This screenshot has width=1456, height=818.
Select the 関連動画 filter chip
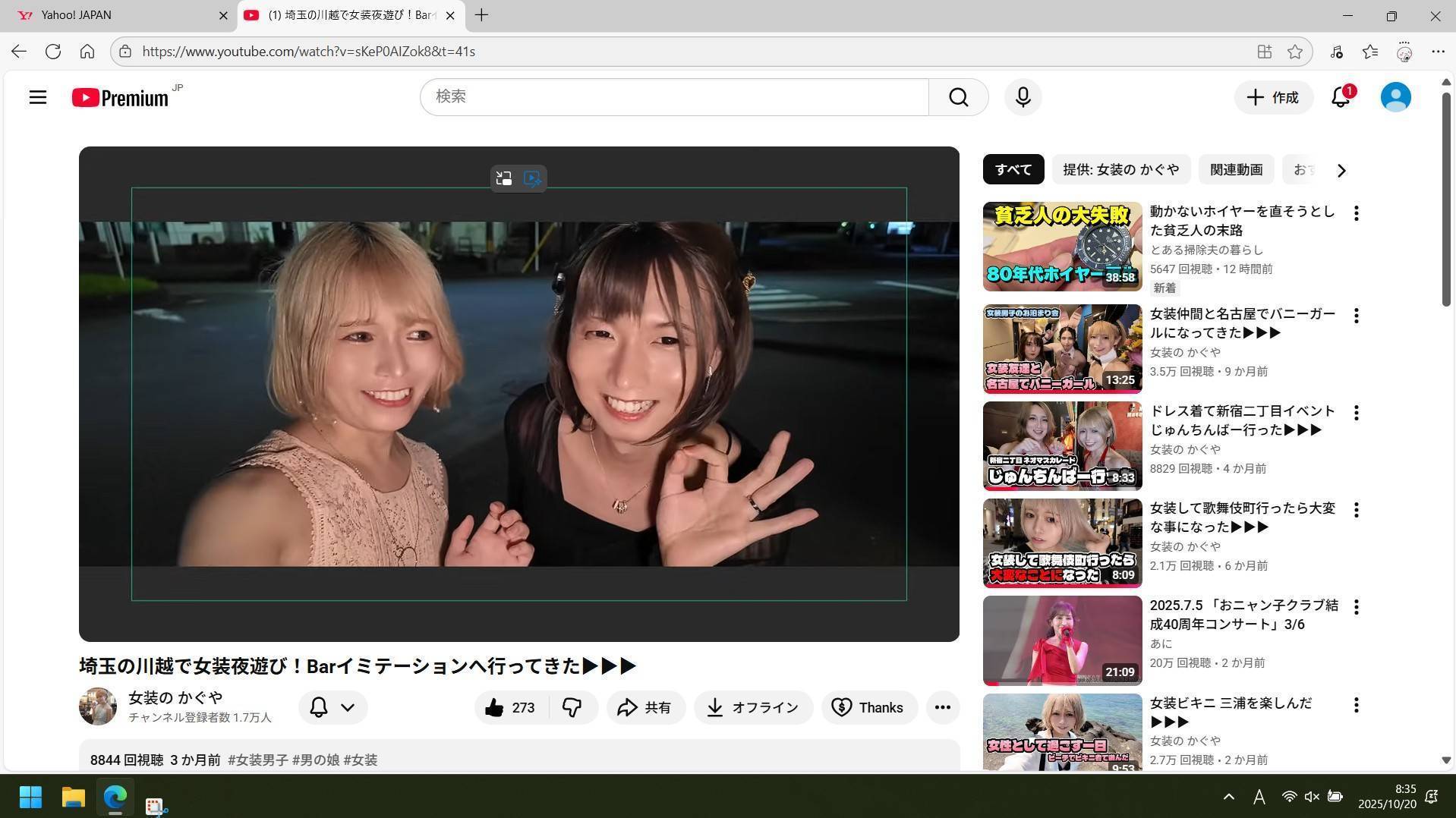pos(1236,169)
